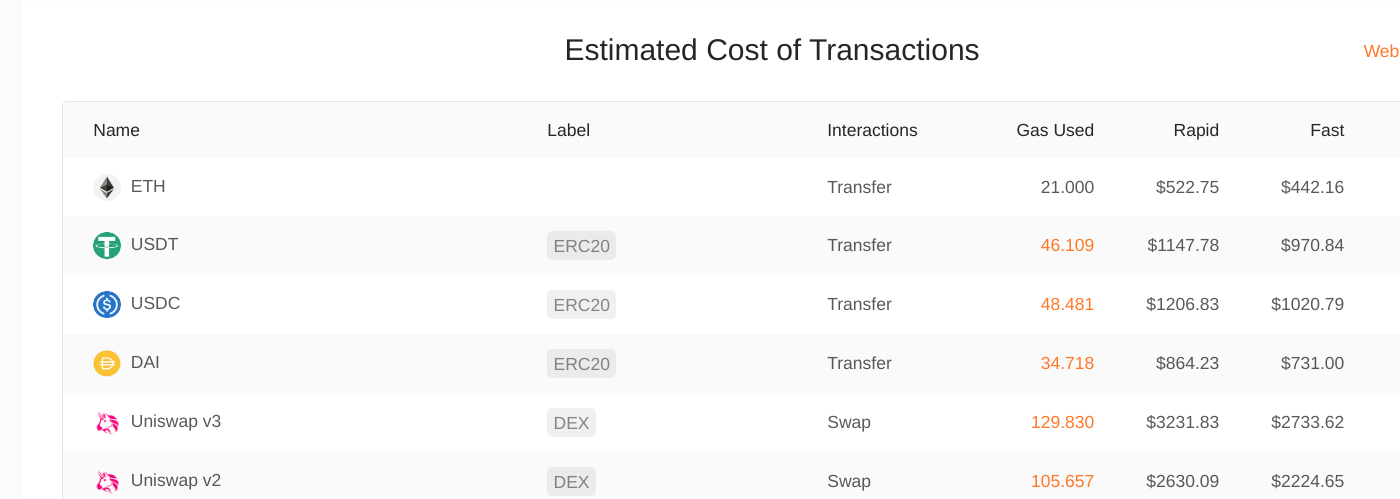Click the green USDT Tether icon
This screenshot has height=499, width=1400.
click(107, 245)
